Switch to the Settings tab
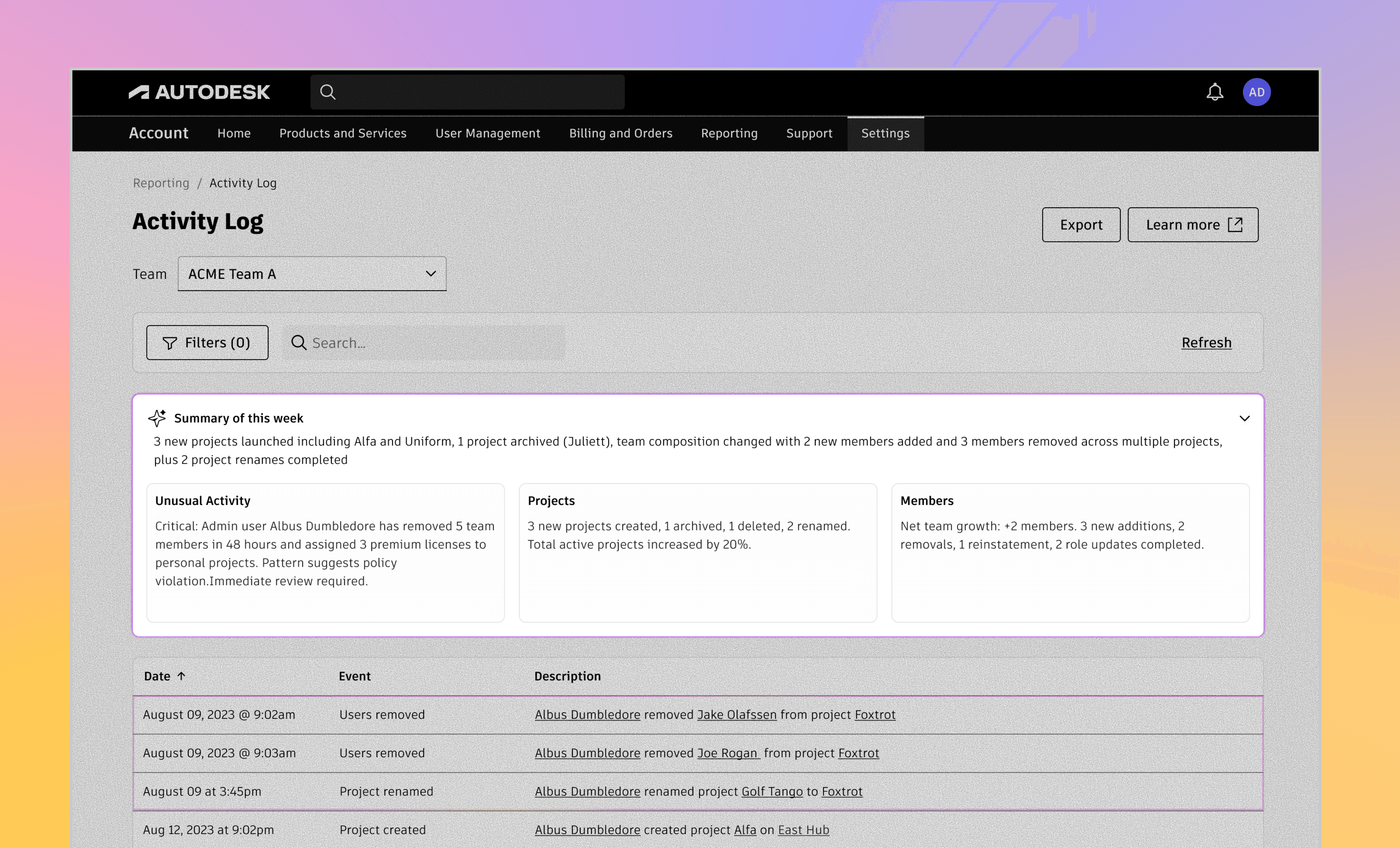Screen dimensions: 1400x848 pyautogui.click(x=885, y=133)
